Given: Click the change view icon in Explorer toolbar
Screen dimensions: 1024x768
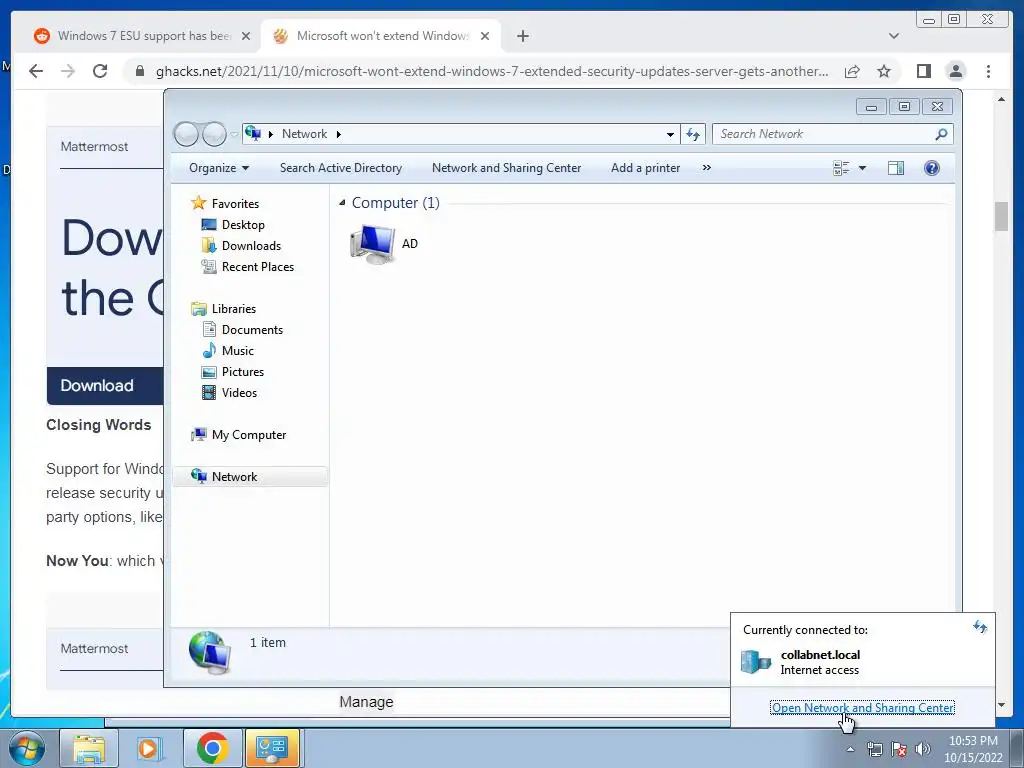Looking at the screenshot, I should coord(841,168).
